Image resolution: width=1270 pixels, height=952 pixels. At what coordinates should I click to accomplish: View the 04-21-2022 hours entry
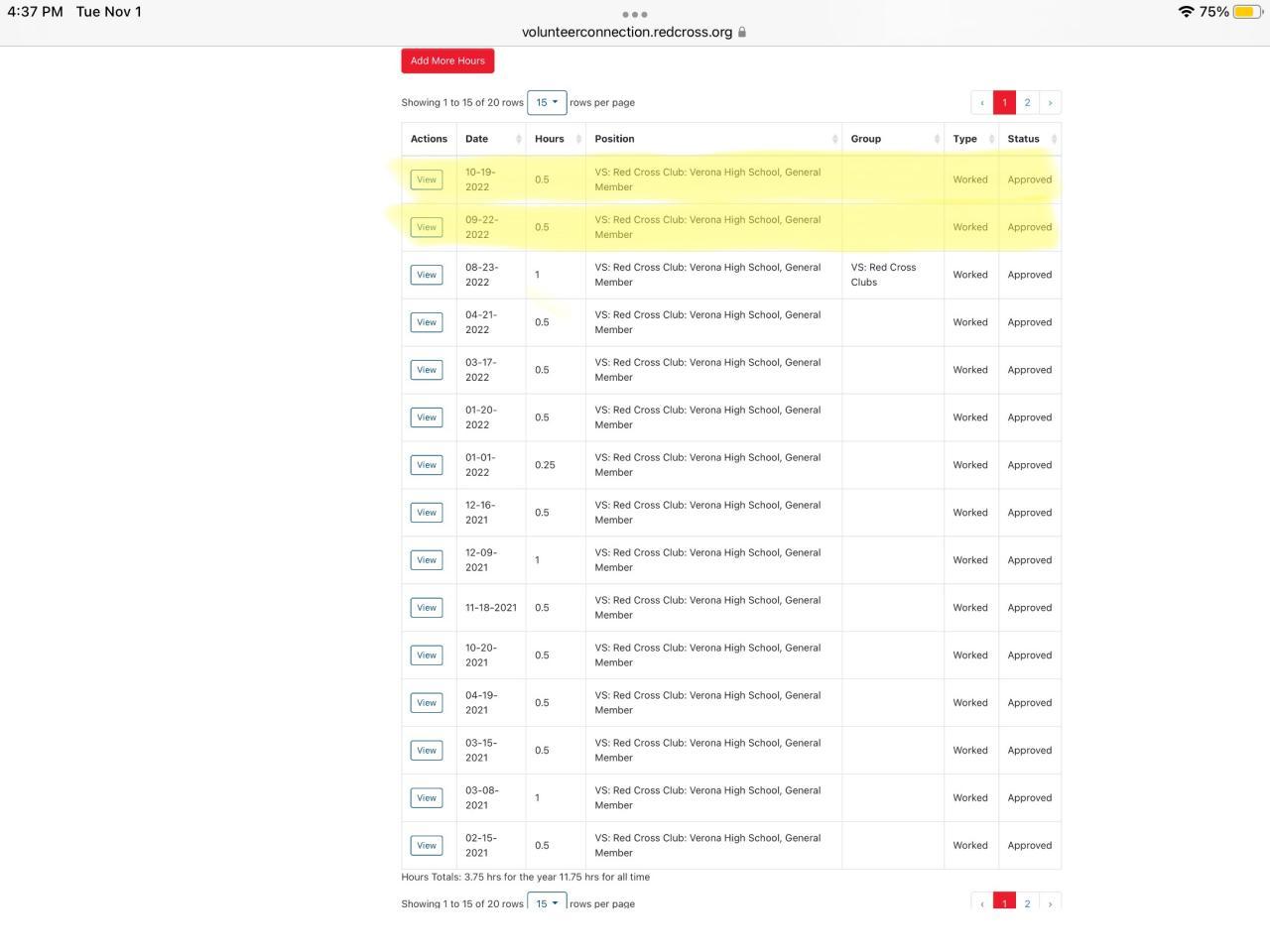427,322
